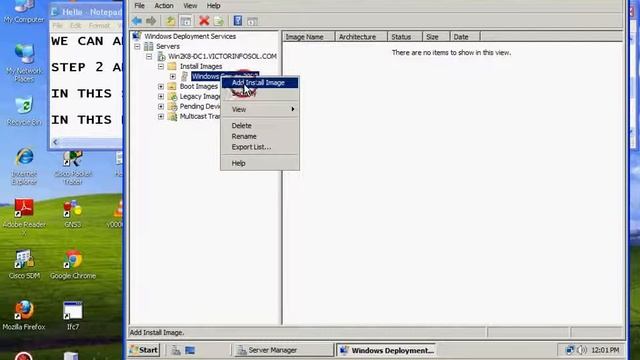Expand the Boot Images node
640x360 pixels.
point(161,86)
